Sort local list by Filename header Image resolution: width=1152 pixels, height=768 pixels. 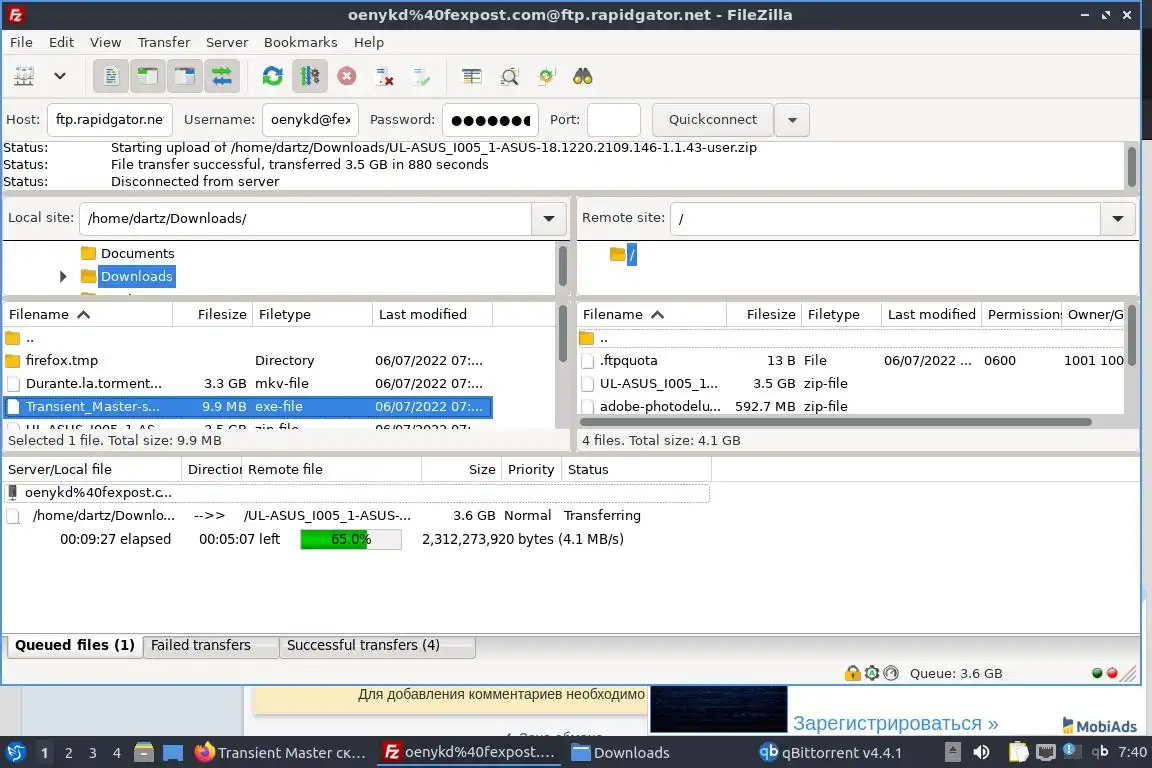[88, 314]
